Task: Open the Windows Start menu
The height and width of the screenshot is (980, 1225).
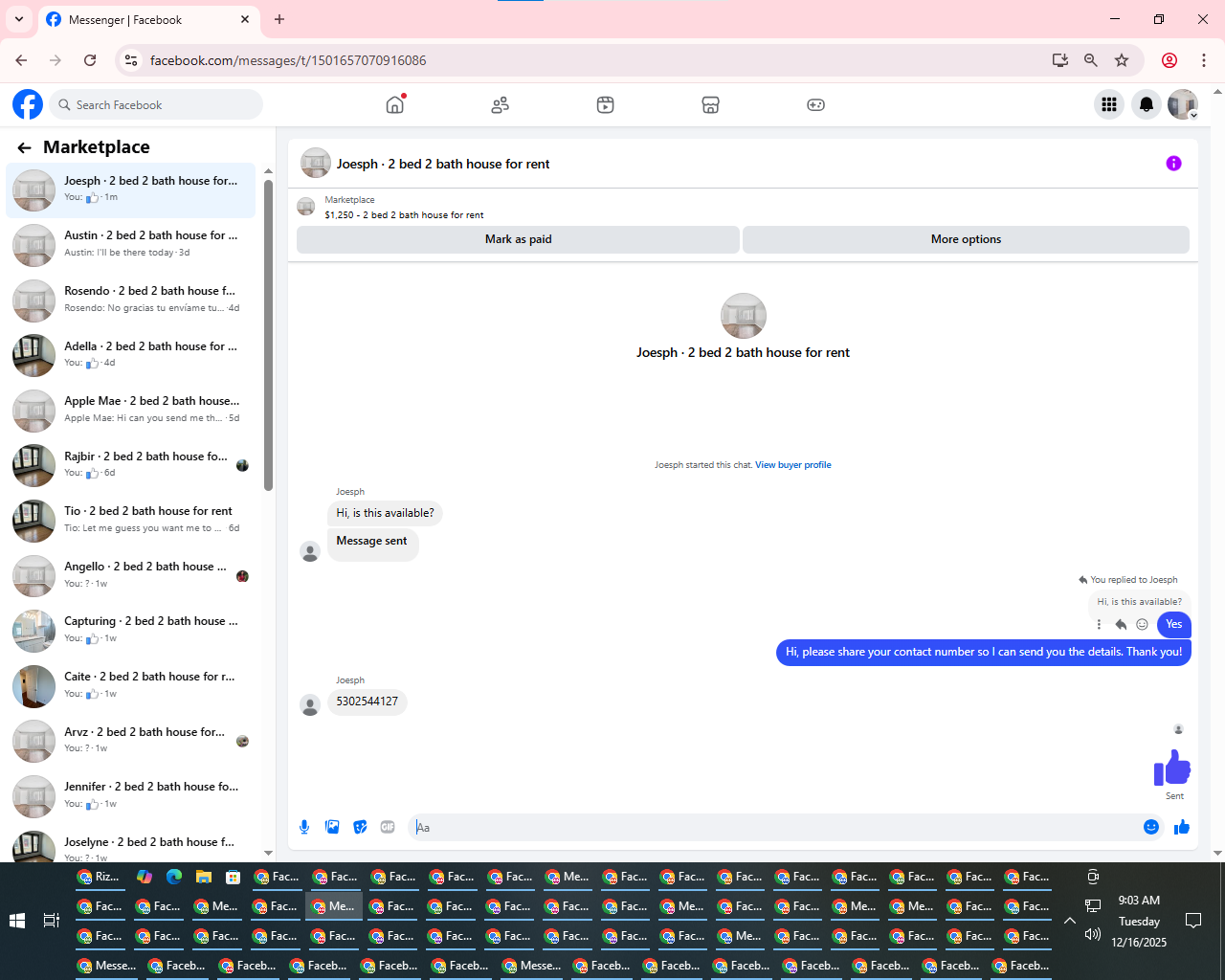Action: [17, 921]
